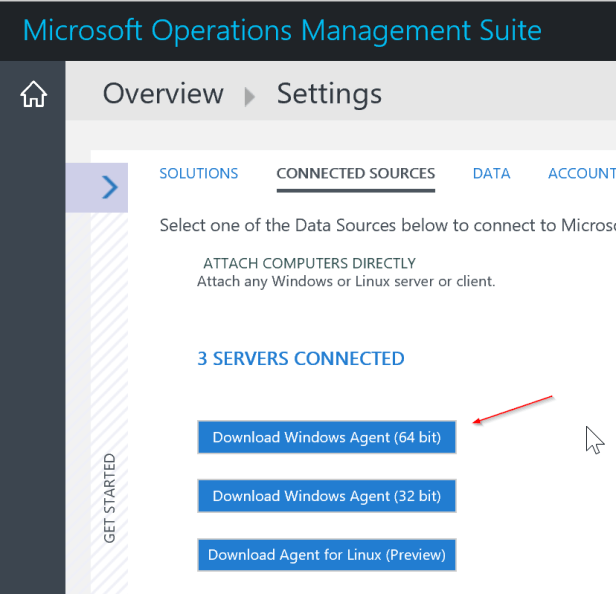Click the vertical Get Started label

[109, 498]
